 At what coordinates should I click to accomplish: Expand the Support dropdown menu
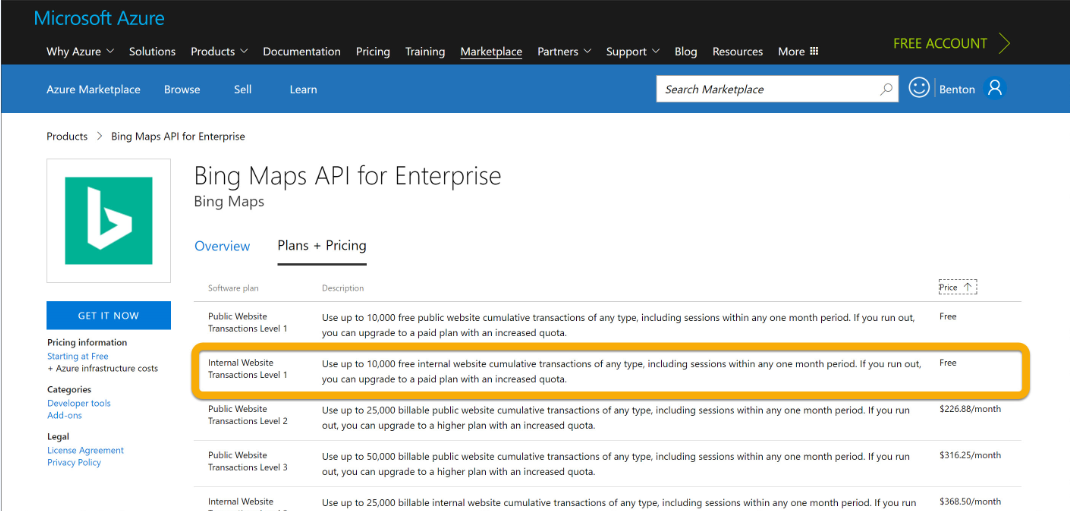tap(633, 52)
